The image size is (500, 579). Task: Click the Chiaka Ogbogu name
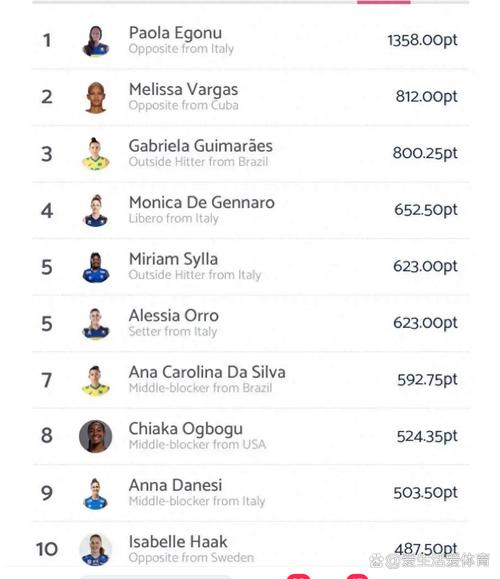pos(186,429)
